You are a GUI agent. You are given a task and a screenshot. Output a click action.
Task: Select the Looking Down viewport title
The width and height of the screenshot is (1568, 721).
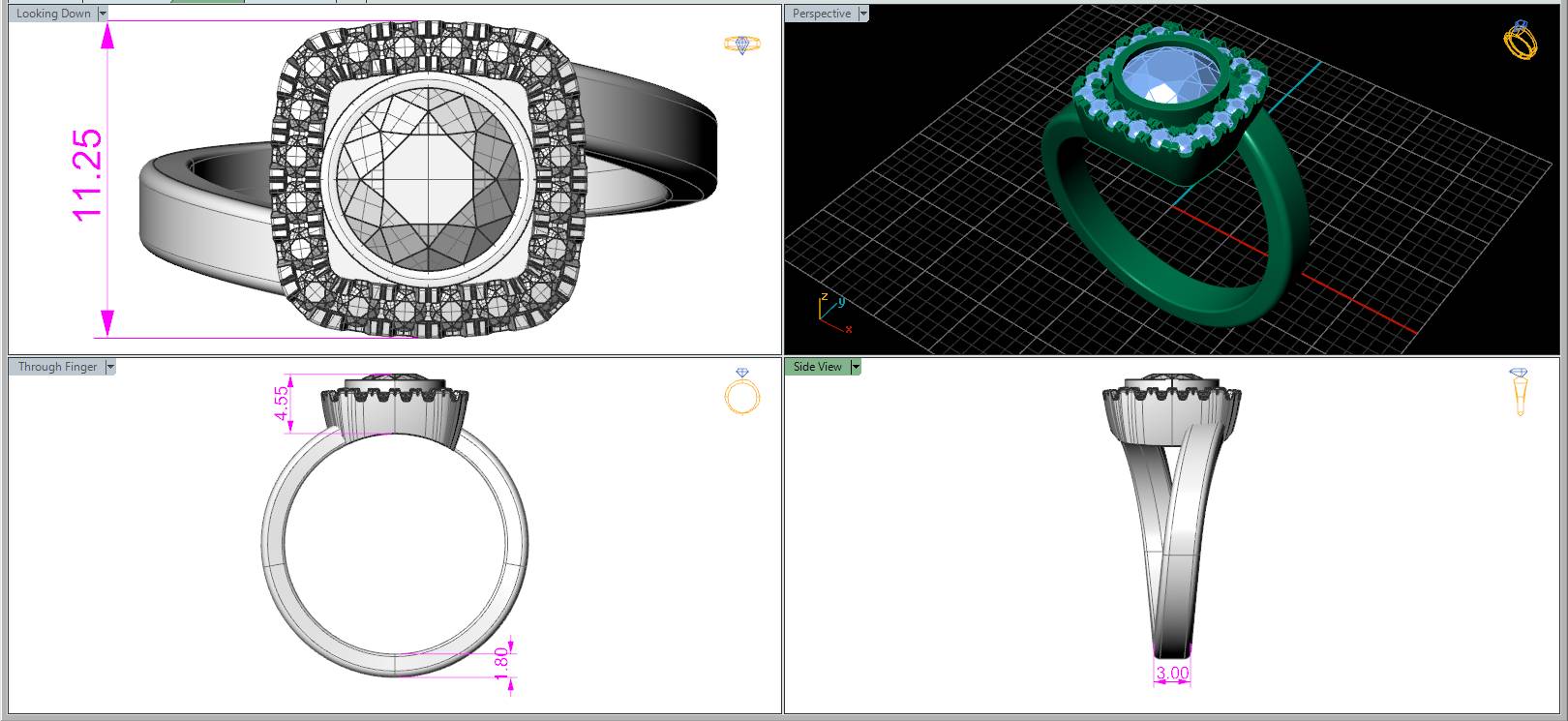coord(53,14)
